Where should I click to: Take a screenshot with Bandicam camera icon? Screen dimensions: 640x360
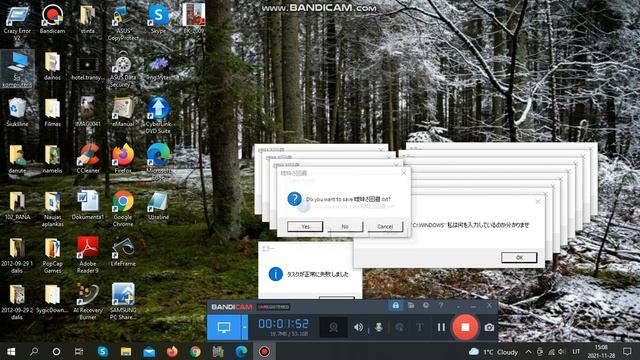(x=489, y=327)
